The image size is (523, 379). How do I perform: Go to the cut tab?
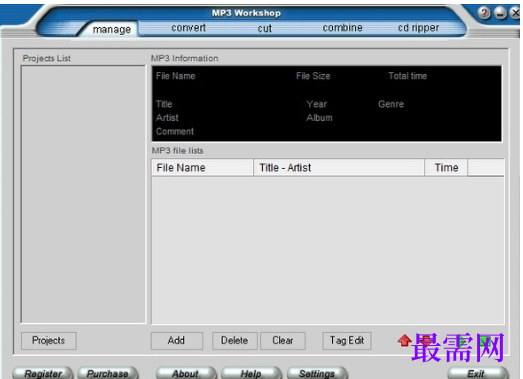[265, 28]
